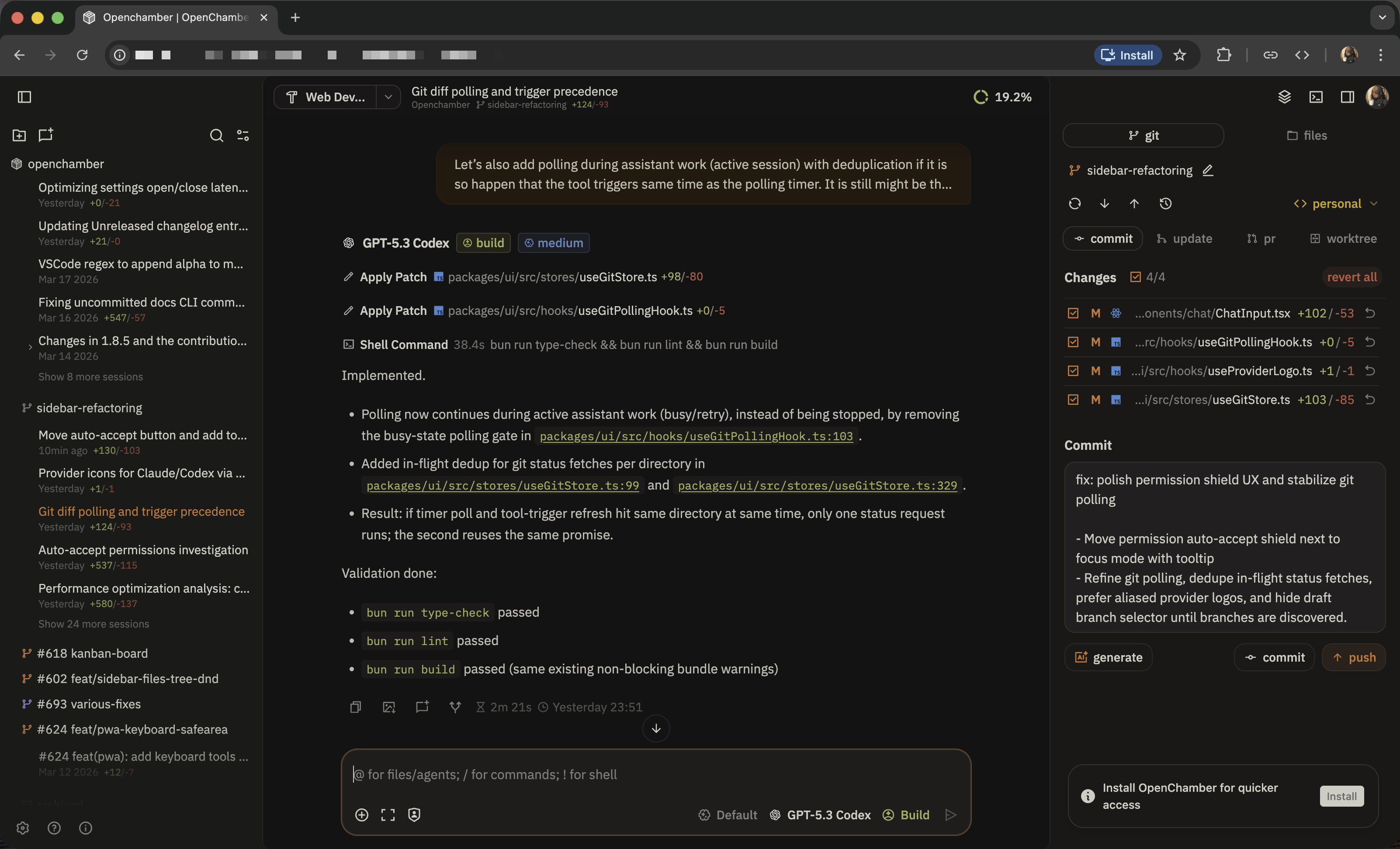The width and height of the screenshot is (1400, 849).
Task: Click the new session icon in sidebar
Action: click(x=45, y=135)
